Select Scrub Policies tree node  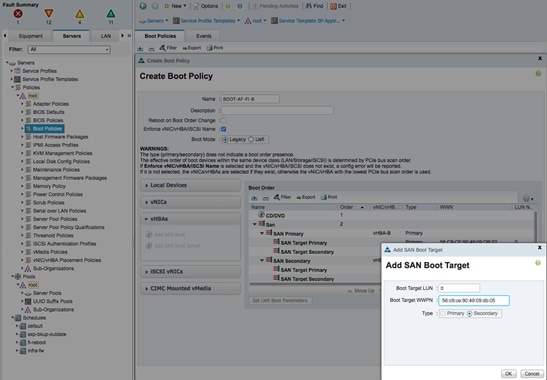48,203
